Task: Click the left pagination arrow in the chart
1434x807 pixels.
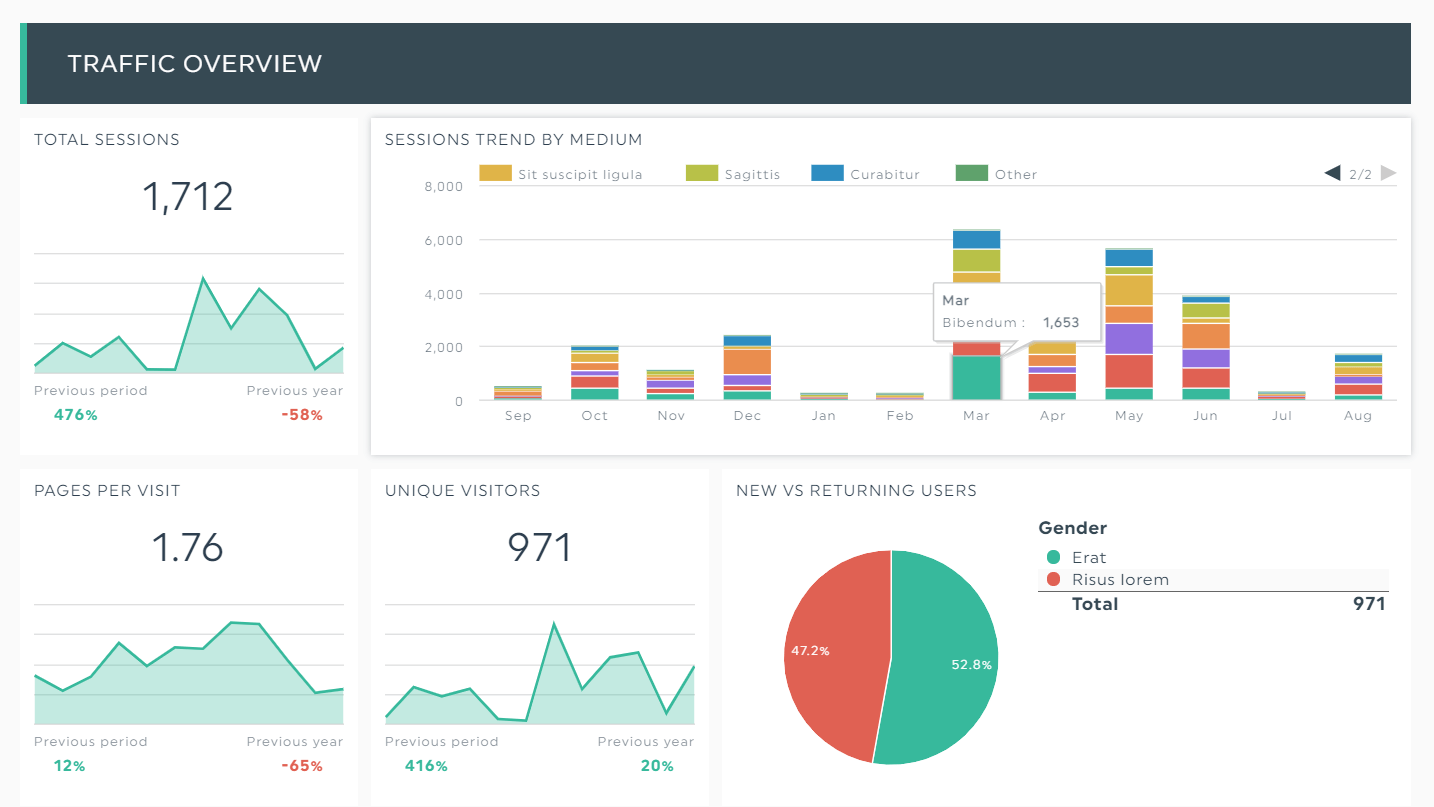Action: pos(1333,172)
